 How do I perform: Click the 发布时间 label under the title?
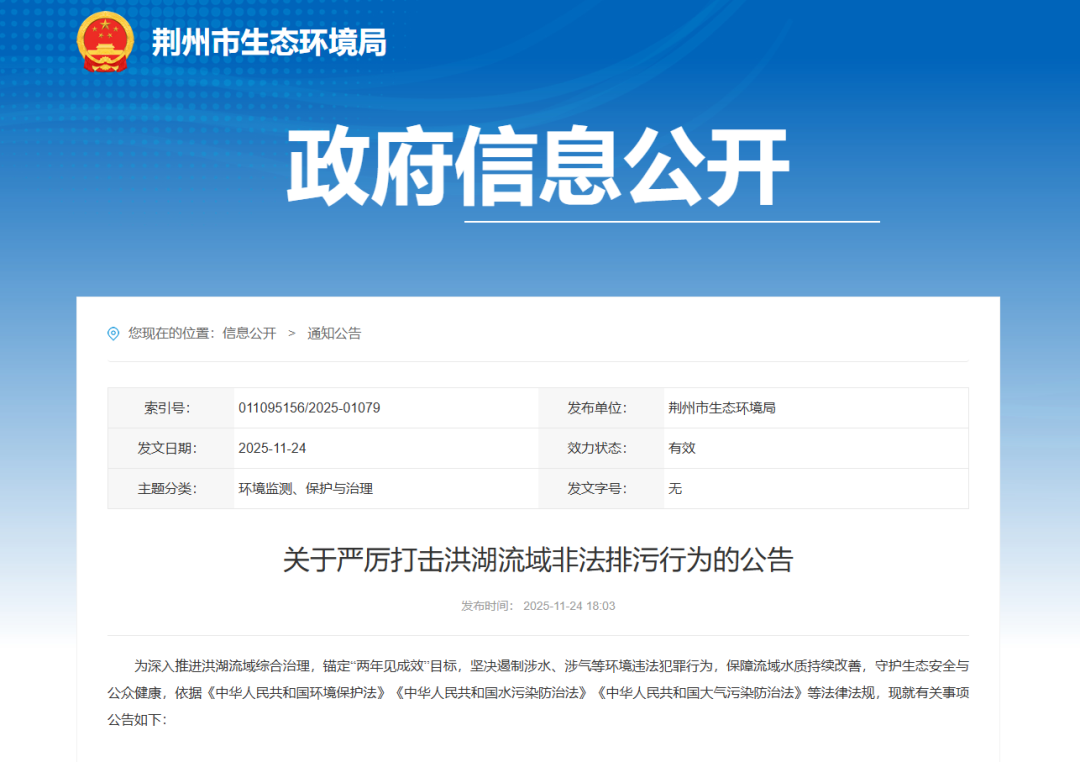click(x=488, y=606)
